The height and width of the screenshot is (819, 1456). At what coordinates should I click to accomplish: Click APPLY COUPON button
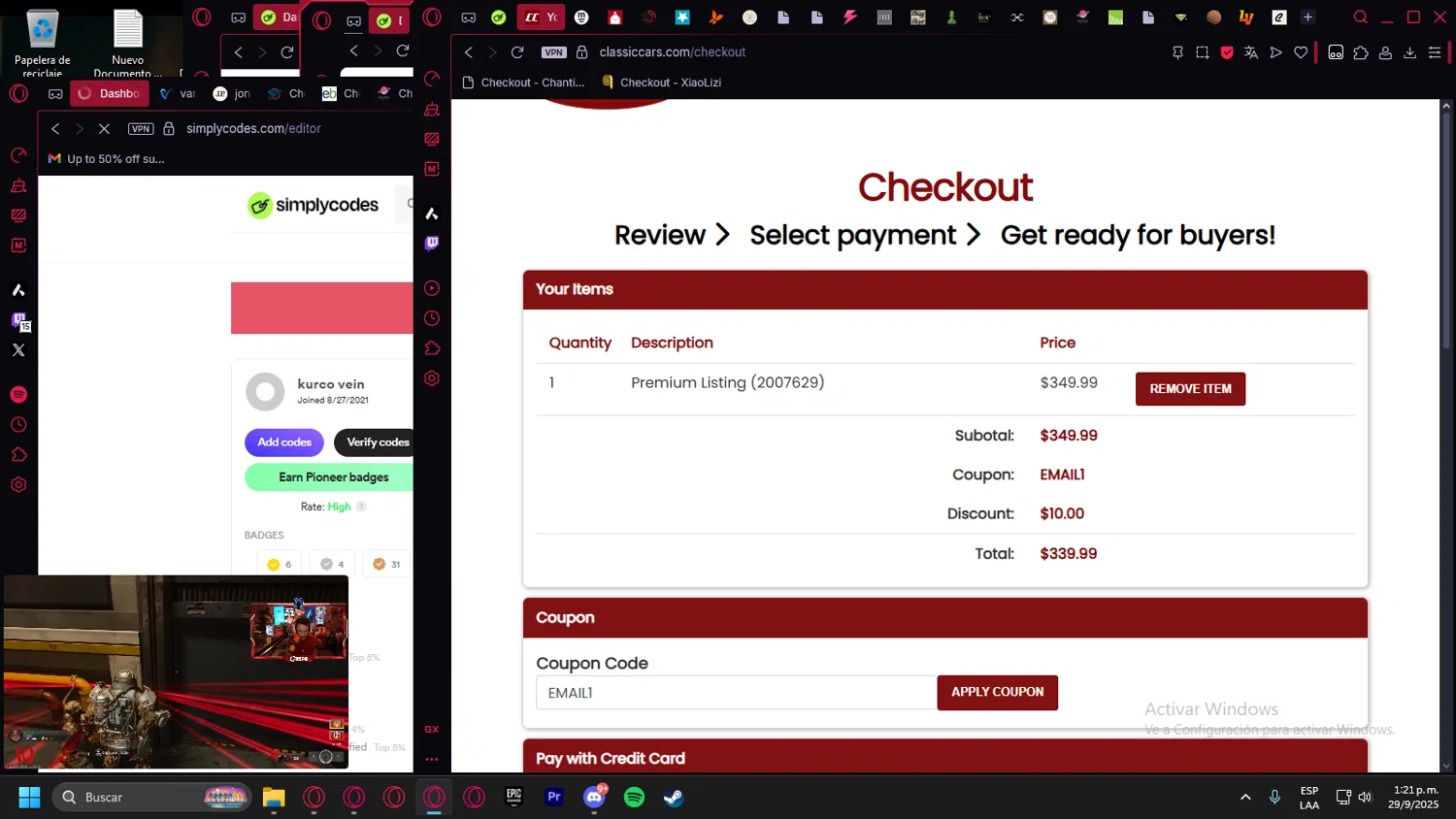[997, 693]
